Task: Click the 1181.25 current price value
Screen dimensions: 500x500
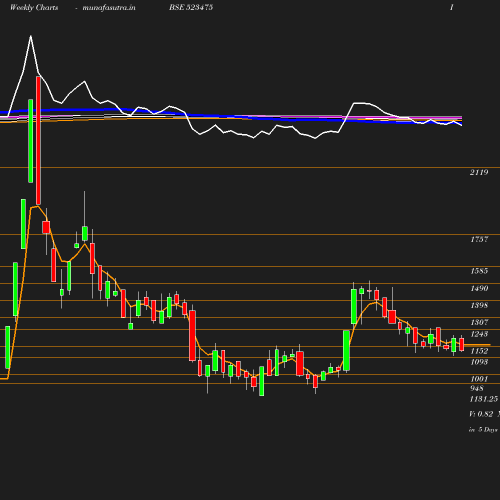Action: click(484, 399)
